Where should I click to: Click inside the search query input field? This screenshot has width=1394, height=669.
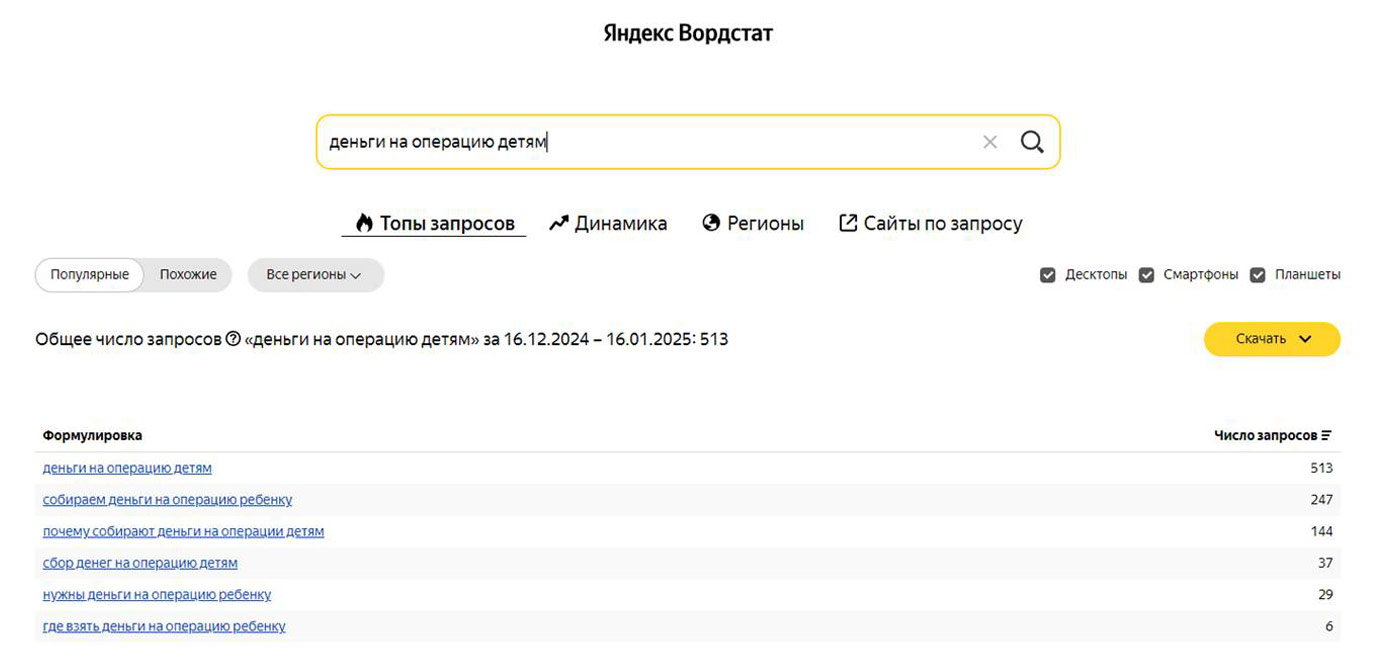(650, 142)
